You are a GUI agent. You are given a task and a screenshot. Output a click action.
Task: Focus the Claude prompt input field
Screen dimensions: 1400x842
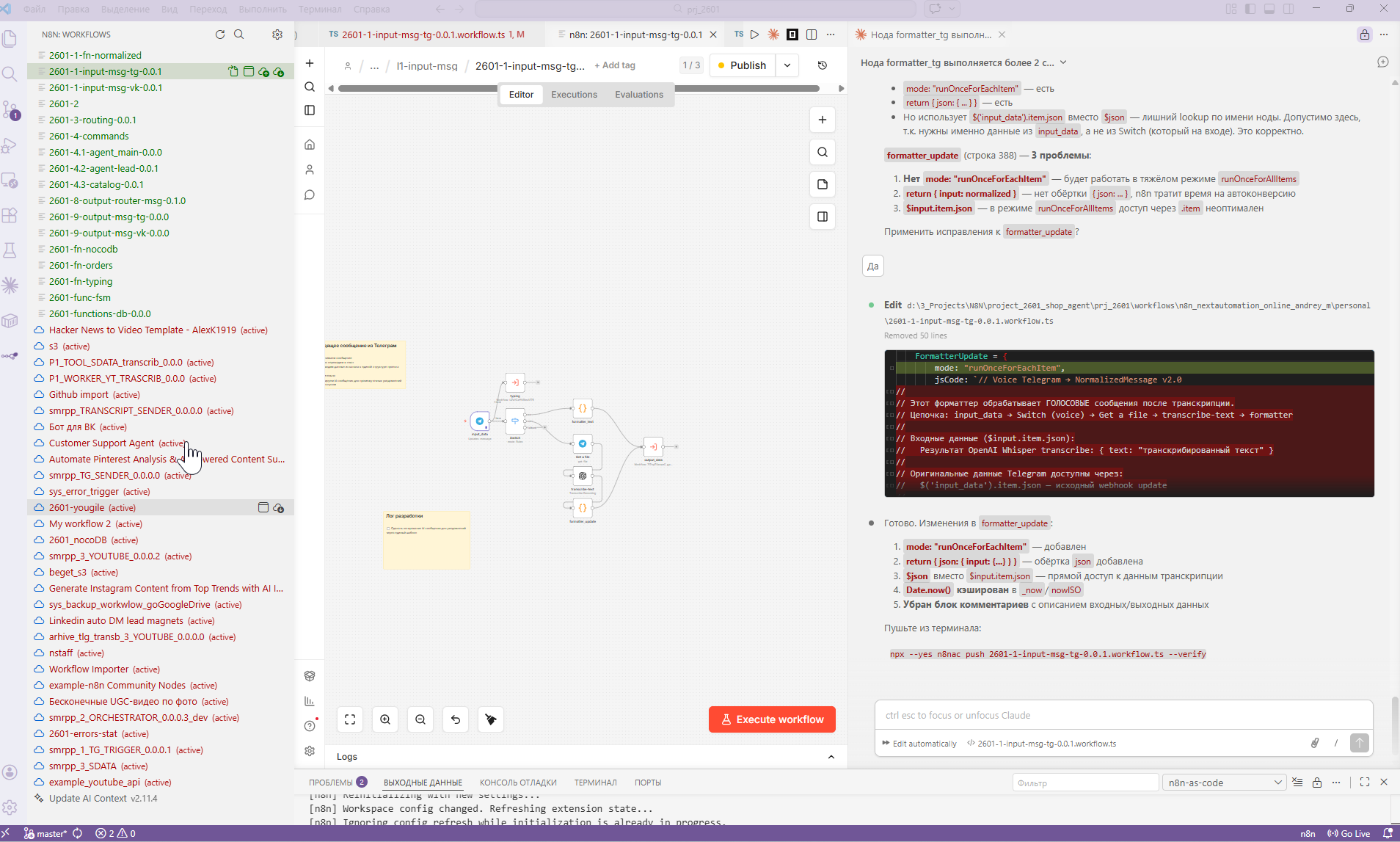(x=1123, y=716)
